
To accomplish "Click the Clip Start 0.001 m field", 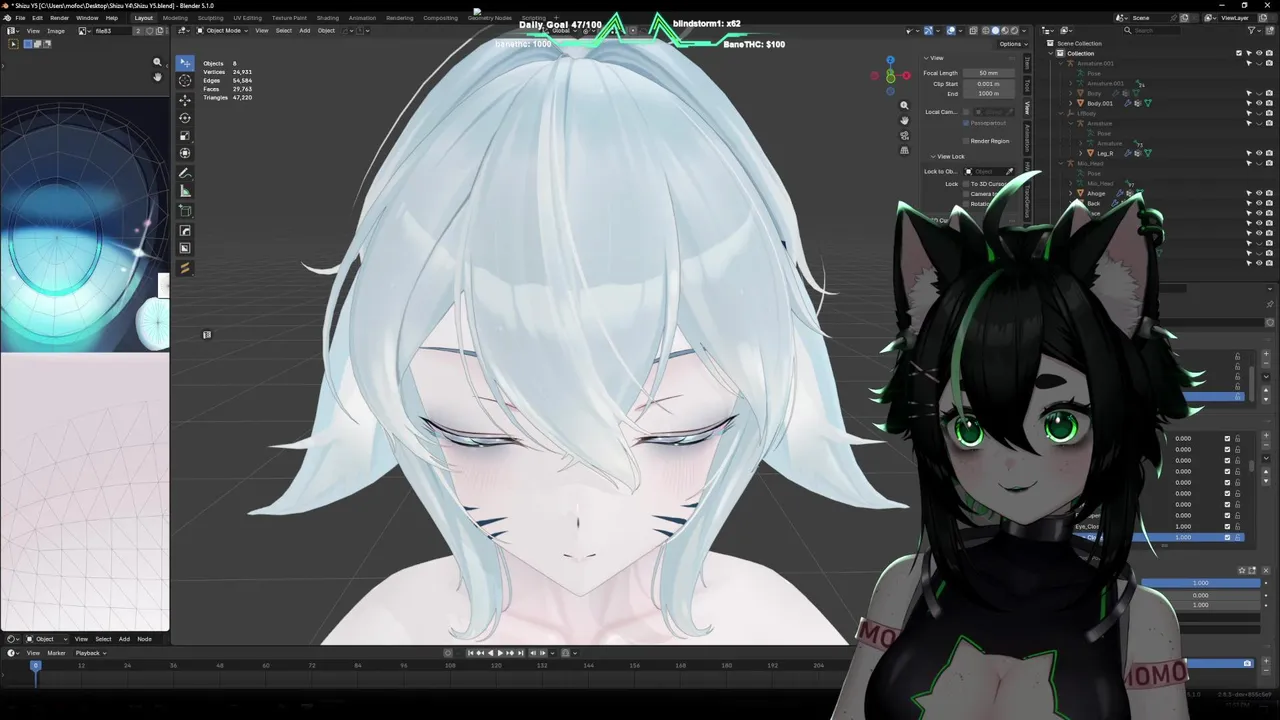I will (989, 84).
